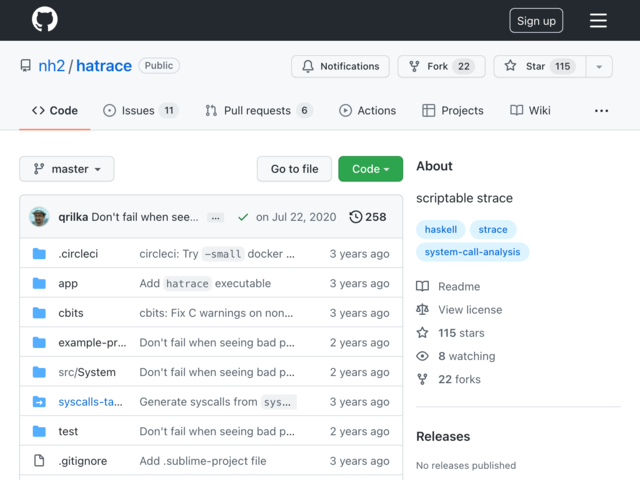Click the '3 years ago' timestamp for app

[x=359, y=283]
